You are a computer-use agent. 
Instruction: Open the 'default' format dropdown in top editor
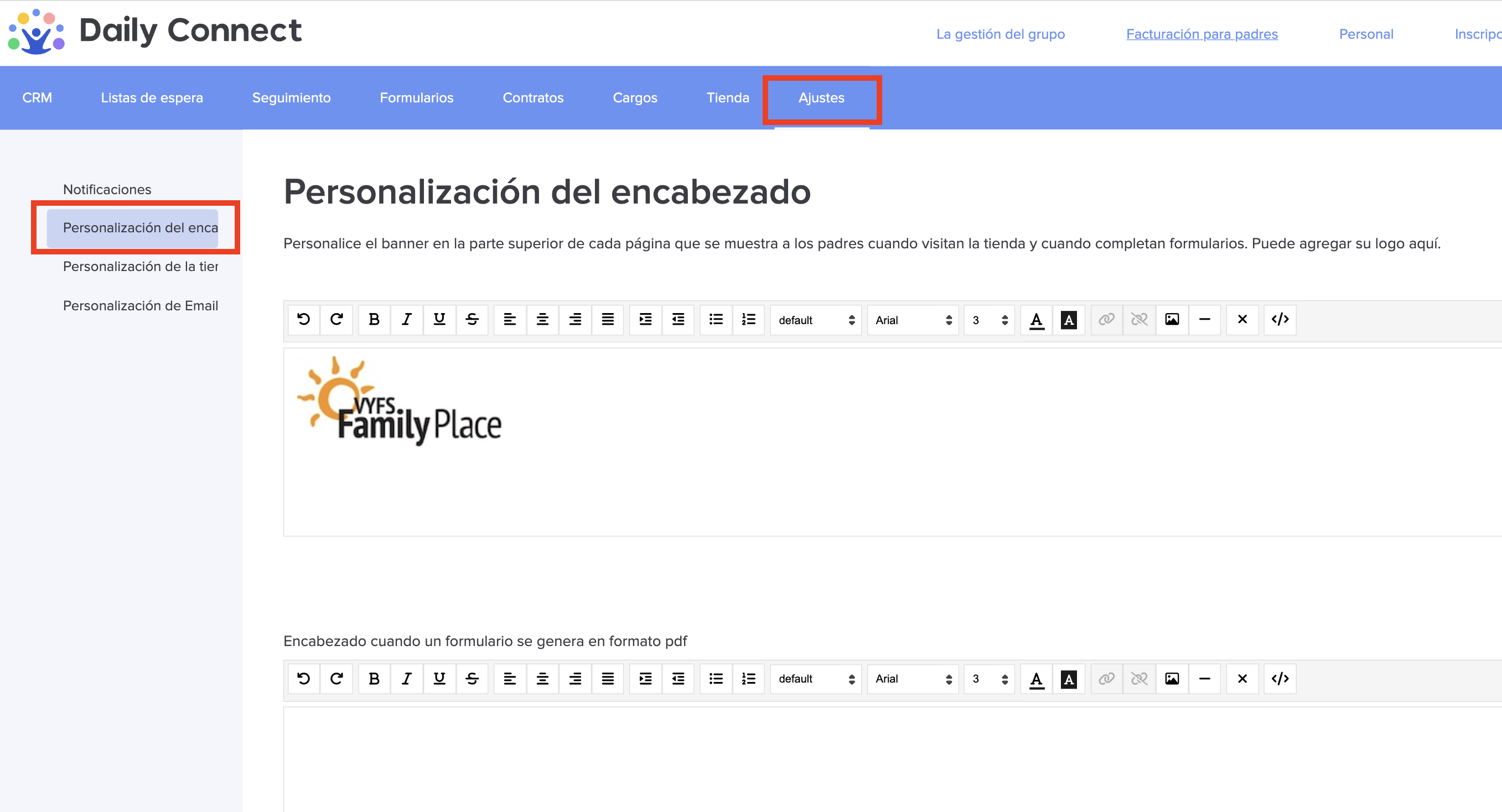tap(815, 320)
